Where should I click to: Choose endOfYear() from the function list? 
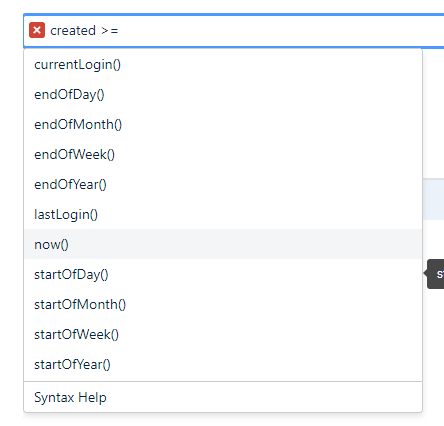point(223,184)
